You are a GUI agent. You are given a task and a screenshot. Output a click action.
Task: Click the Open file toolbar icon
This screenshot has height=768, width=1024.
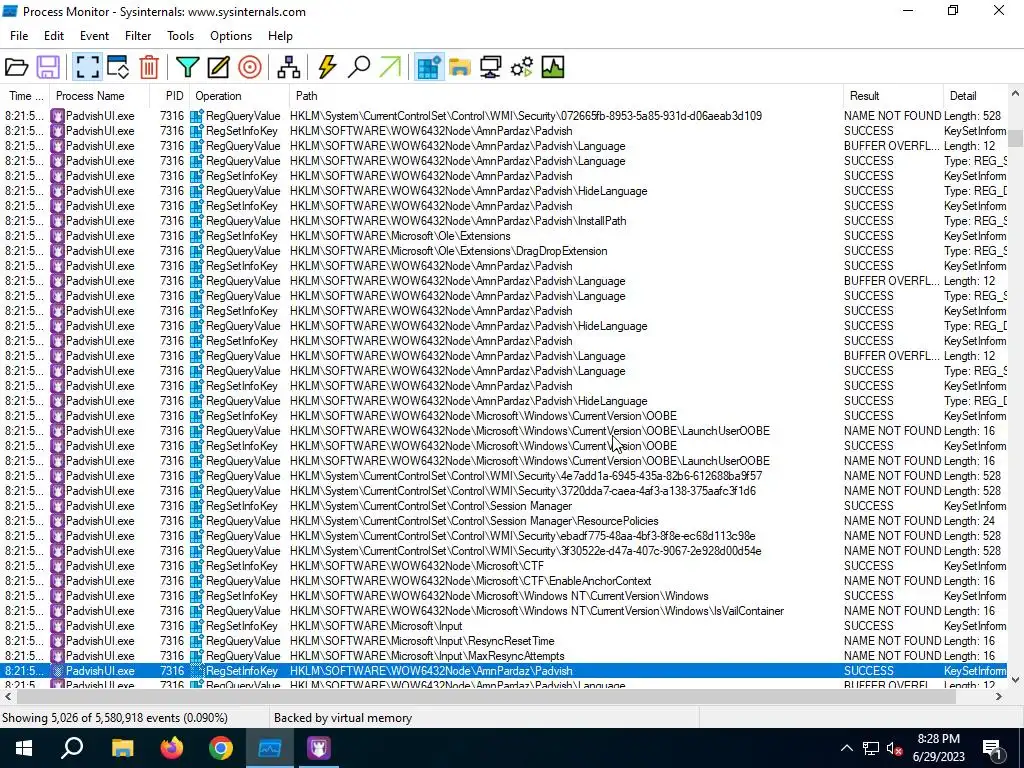[x=16, y=67]
